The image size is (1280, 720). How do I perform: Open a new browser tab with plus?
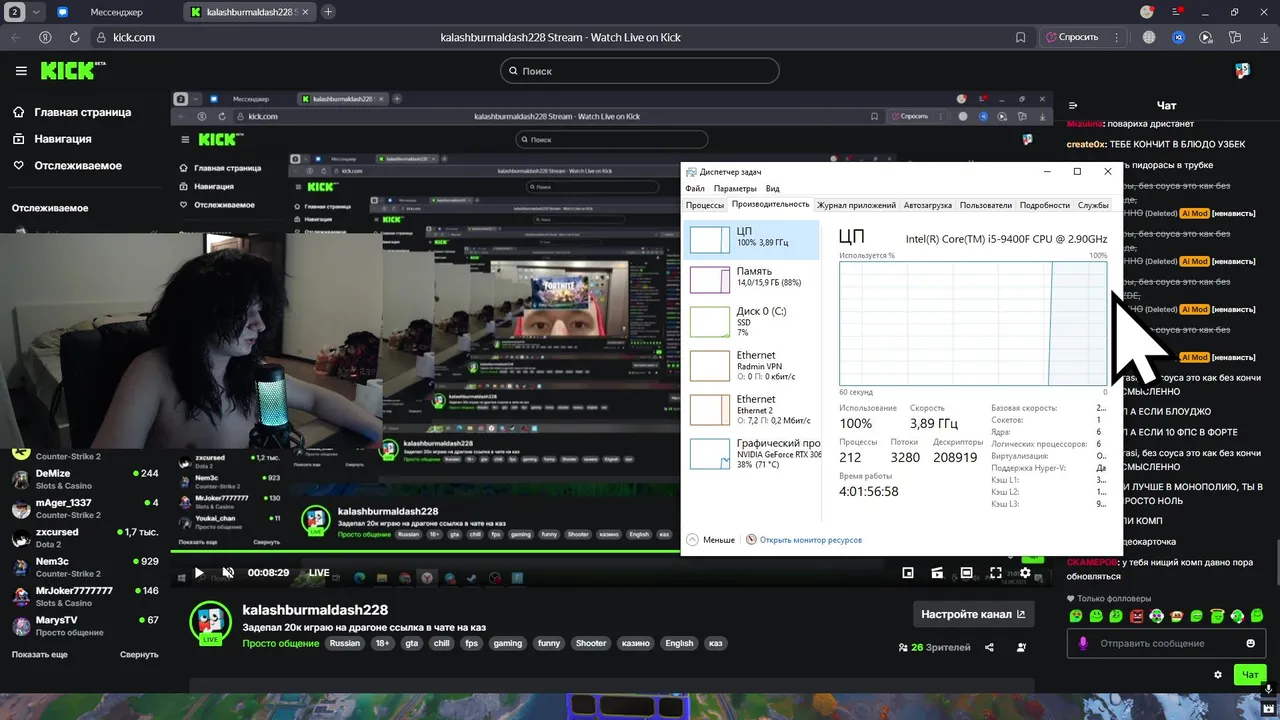(328, 12)
